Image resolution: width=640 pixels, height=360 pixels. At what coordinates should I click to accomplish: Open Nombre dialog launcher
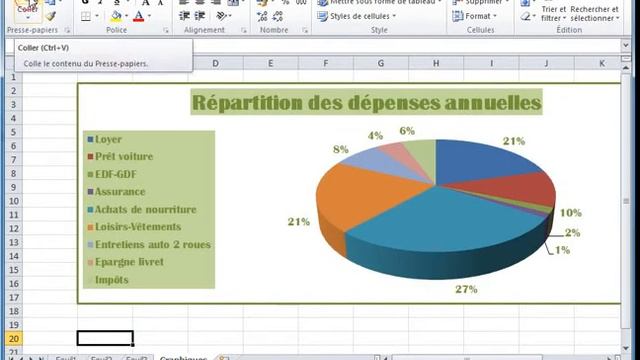(x=305, y=30)
